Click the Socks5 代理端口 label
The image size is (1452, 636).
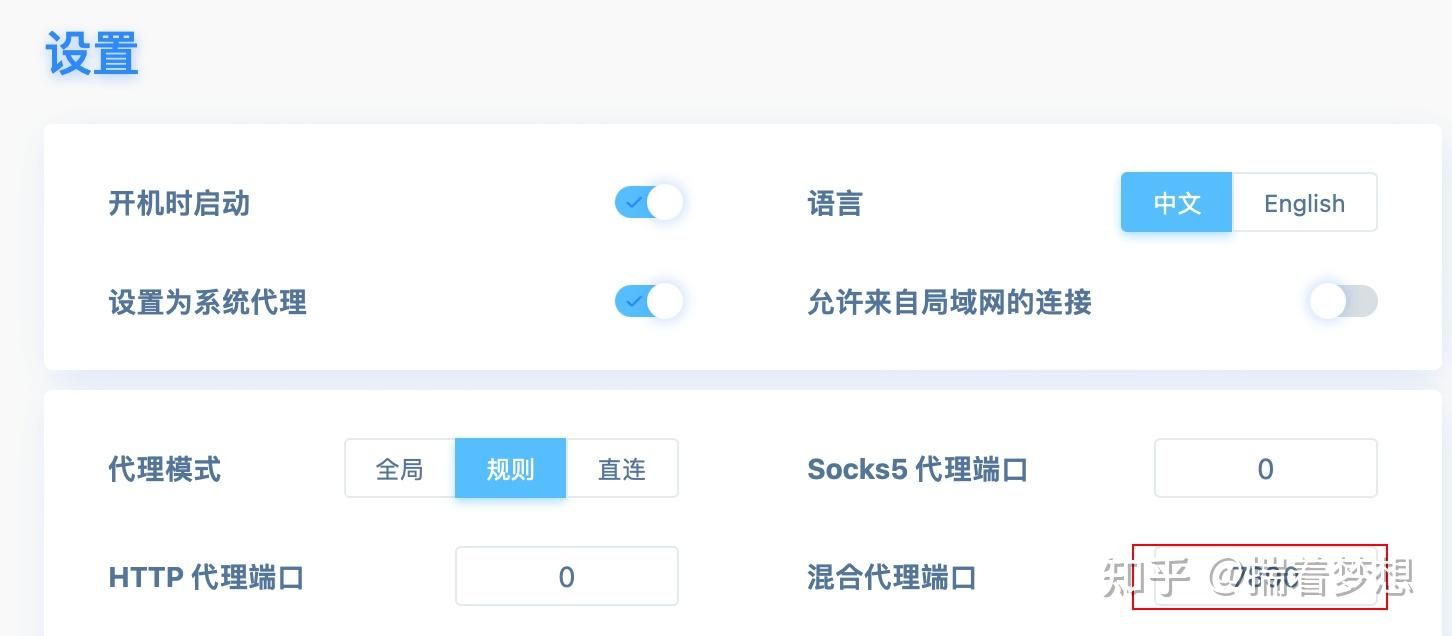pos(917,469)
